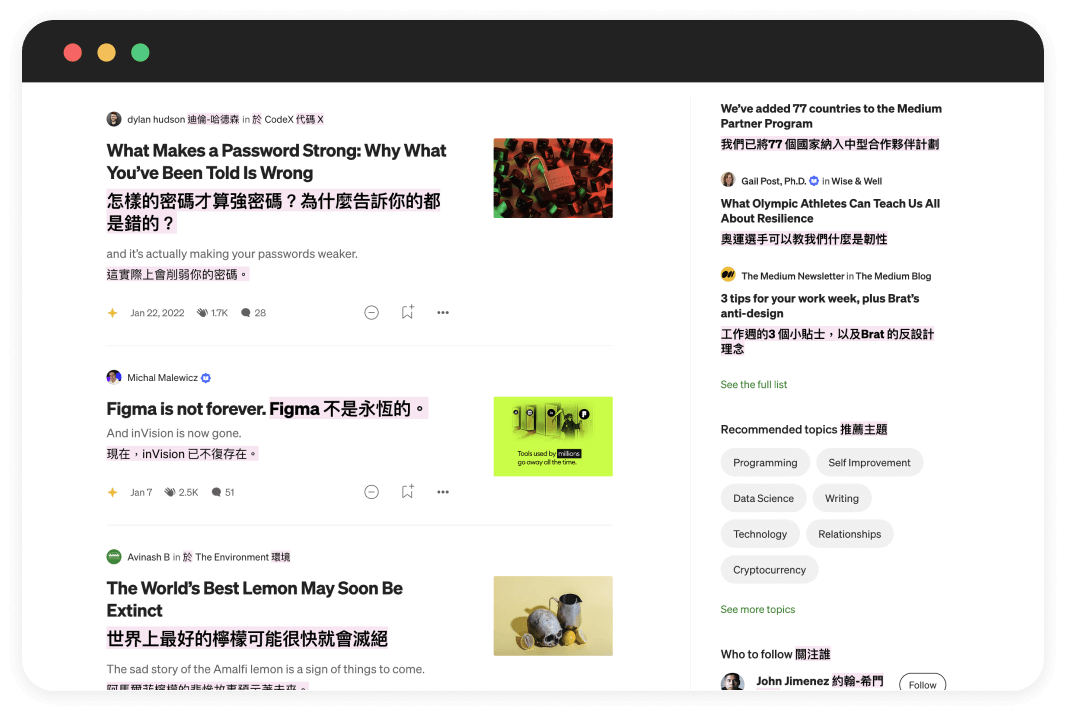Image resolution: width=1066 pixels, height=715 pixels.
Task: Click show-less minus icon on password article
Action: (371, 312)
